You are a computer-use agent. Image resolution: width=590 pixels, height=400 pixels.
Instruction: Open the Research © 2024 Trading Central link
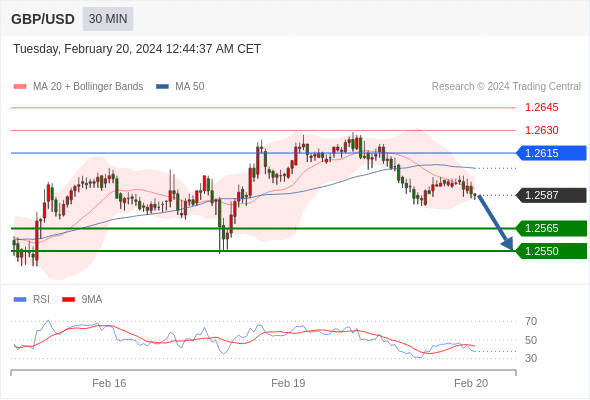[506, 87]
